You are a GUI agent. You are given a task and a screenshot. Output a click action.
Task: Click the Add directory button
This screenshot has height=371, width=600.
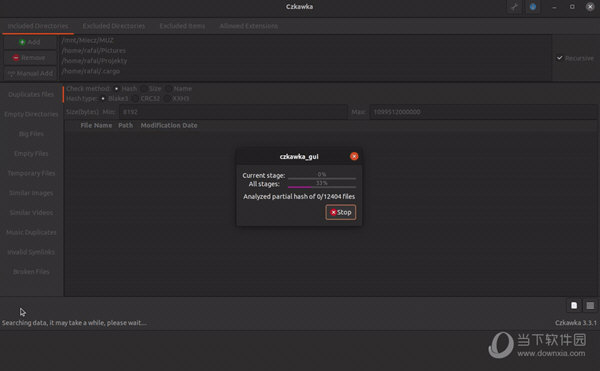[30, 42]
